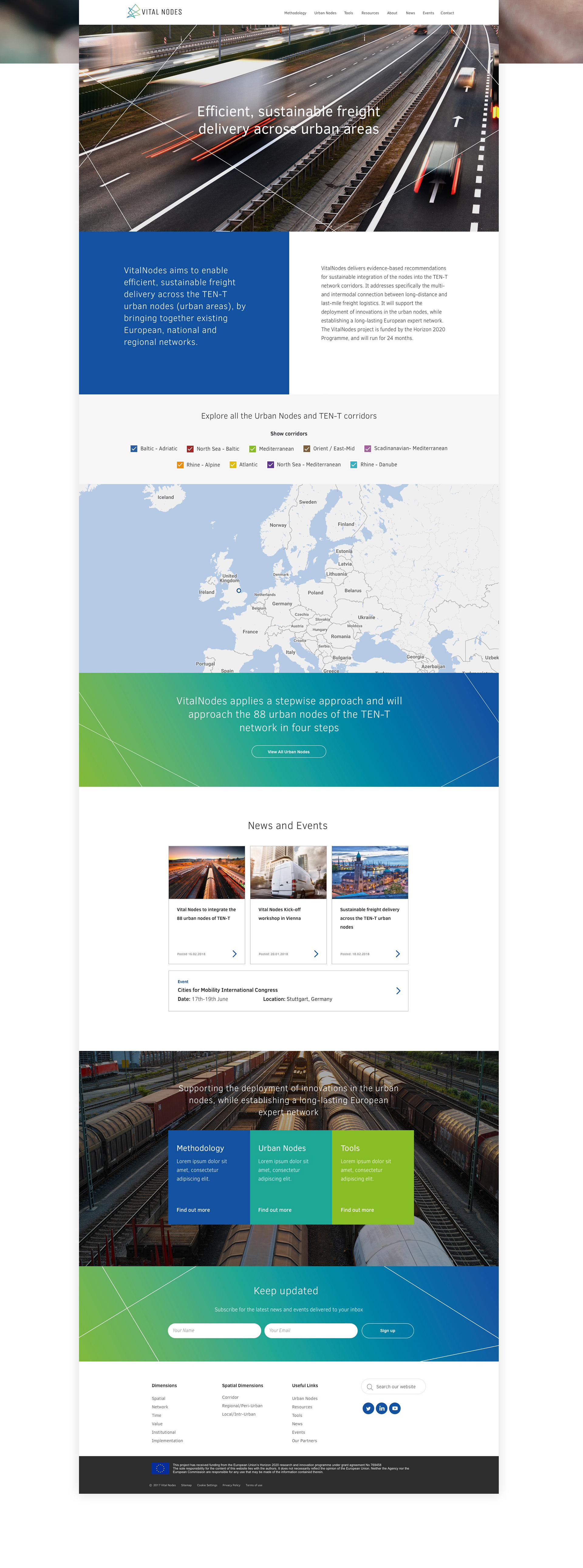Viewport: 583px width, 1568px height.
Task: Click Privacy Policy in bottom bar
Action: 231,1485
